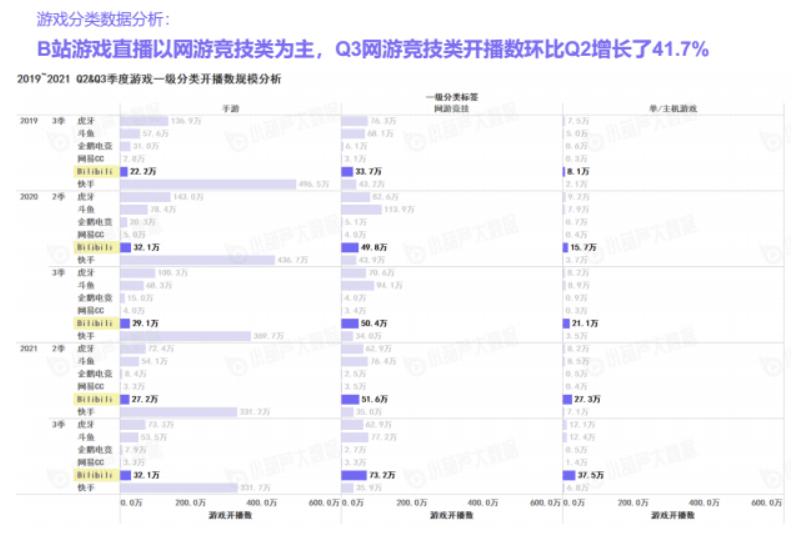Select the 单/主机游戏 column header
Screen dimensions: 799x539
[x=673, y=109]
